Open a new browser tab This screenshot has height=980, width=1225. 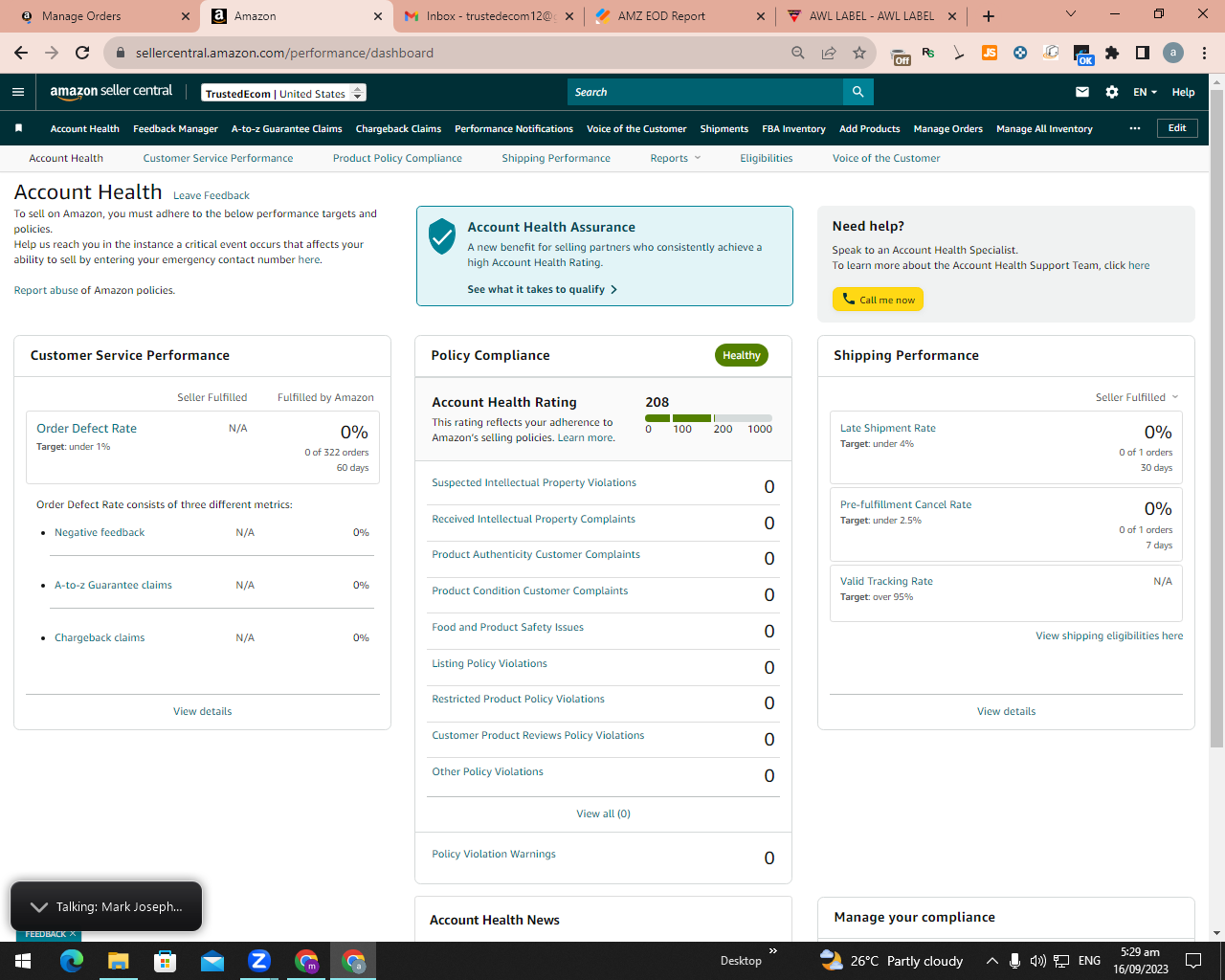pos(989,16)
